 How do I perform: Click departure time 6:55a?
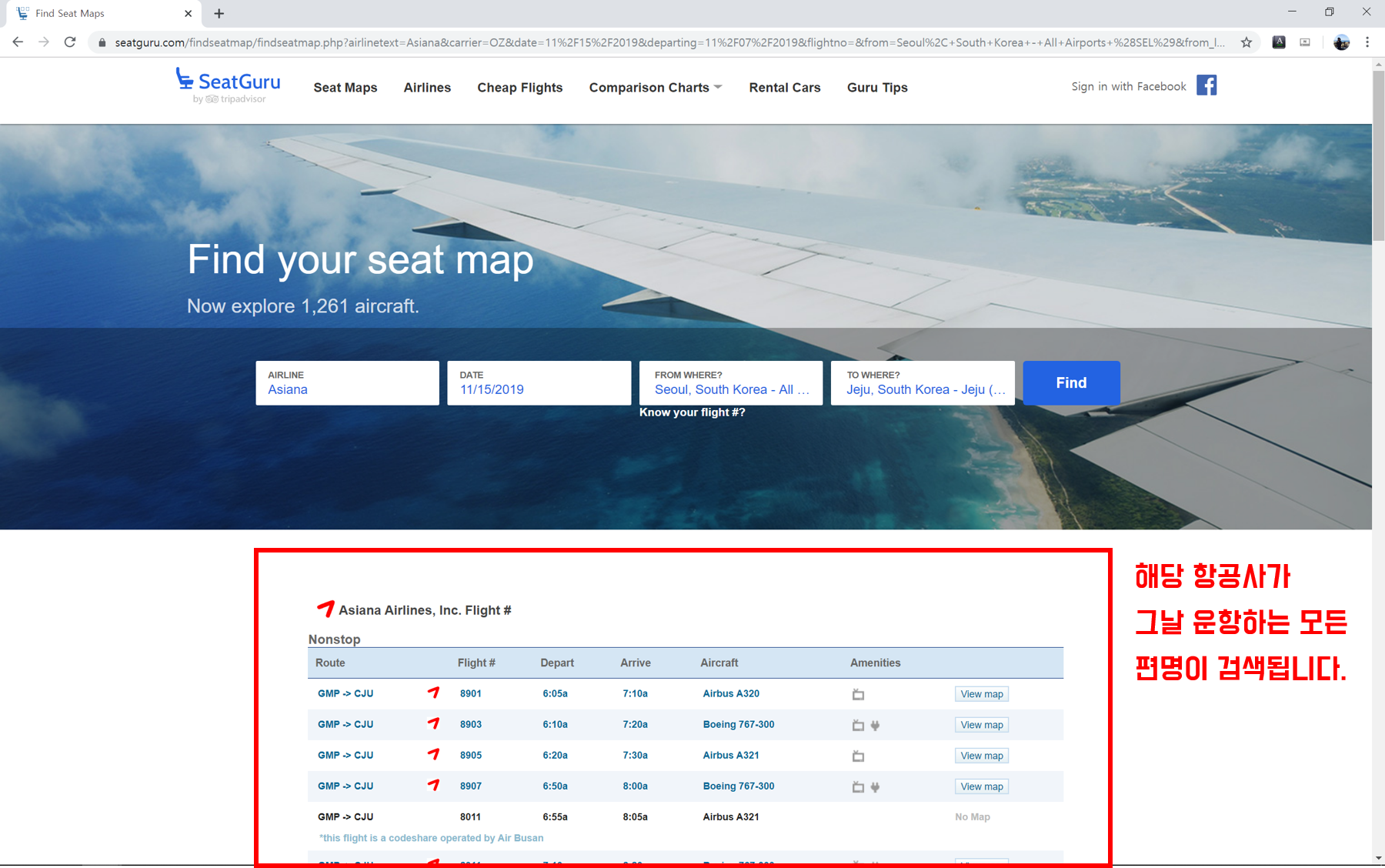(x=555, y=816)
